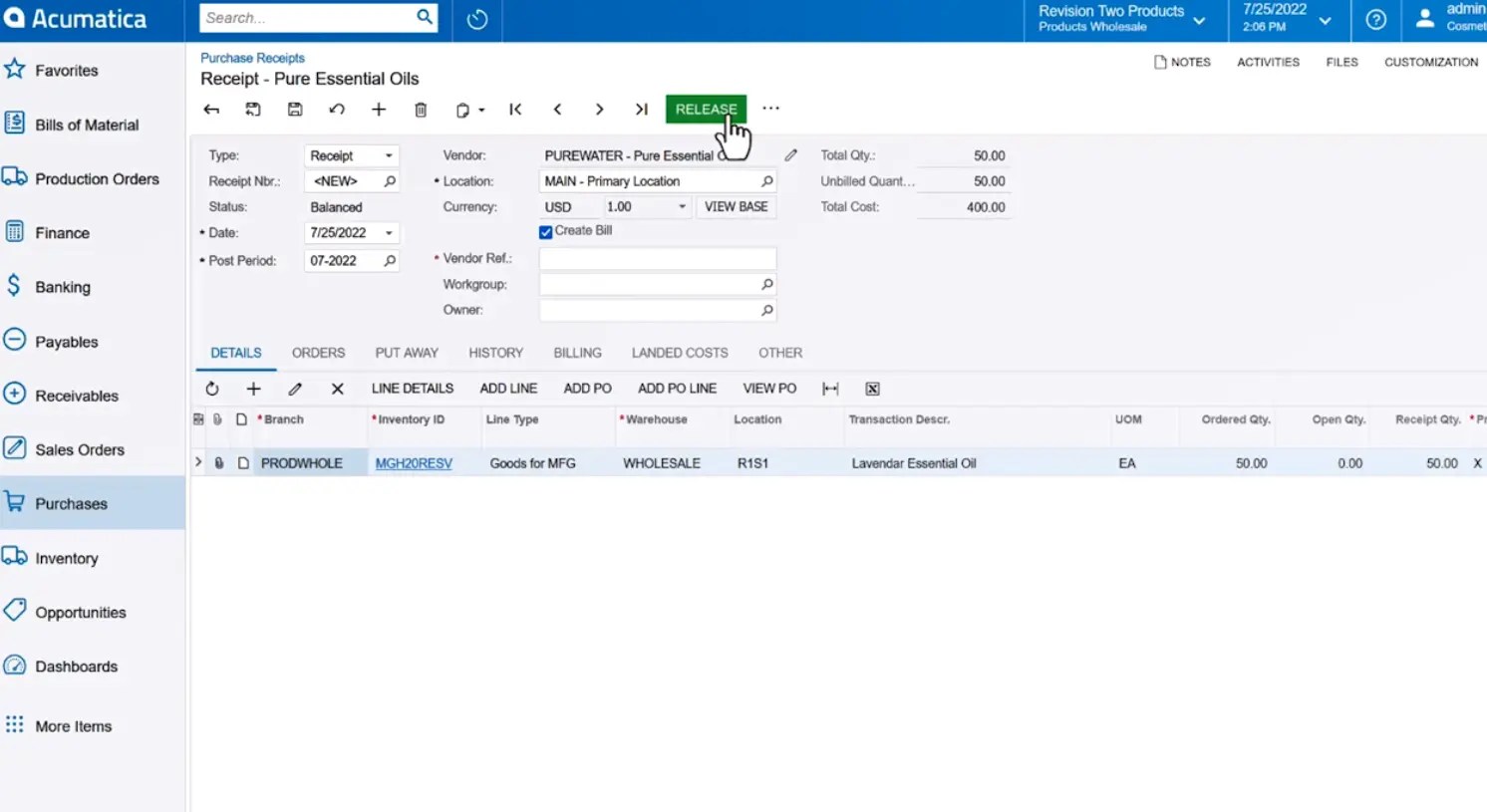Click the MGH20RESV inventory ID link
This screenshot has width=1487, height=812.
(x=413, y=462)
